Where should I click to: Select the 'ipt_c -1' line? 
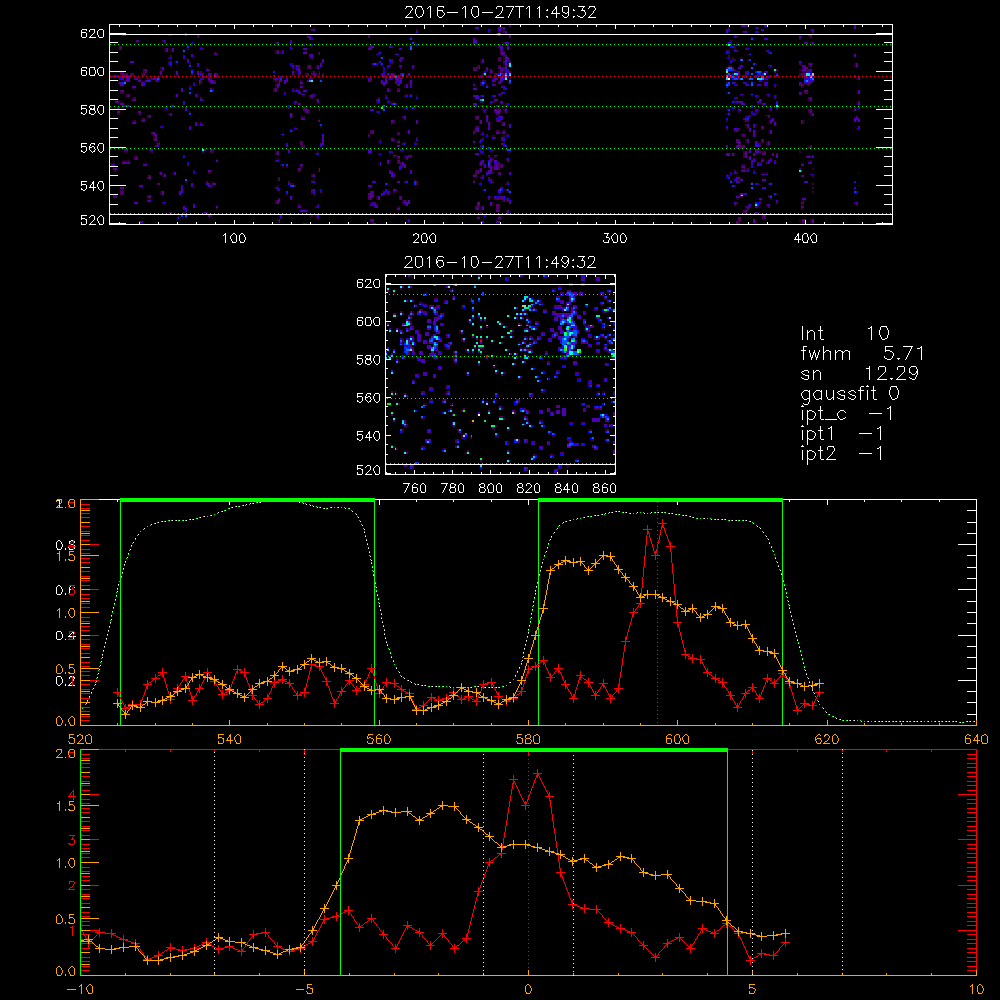[847, 414]
